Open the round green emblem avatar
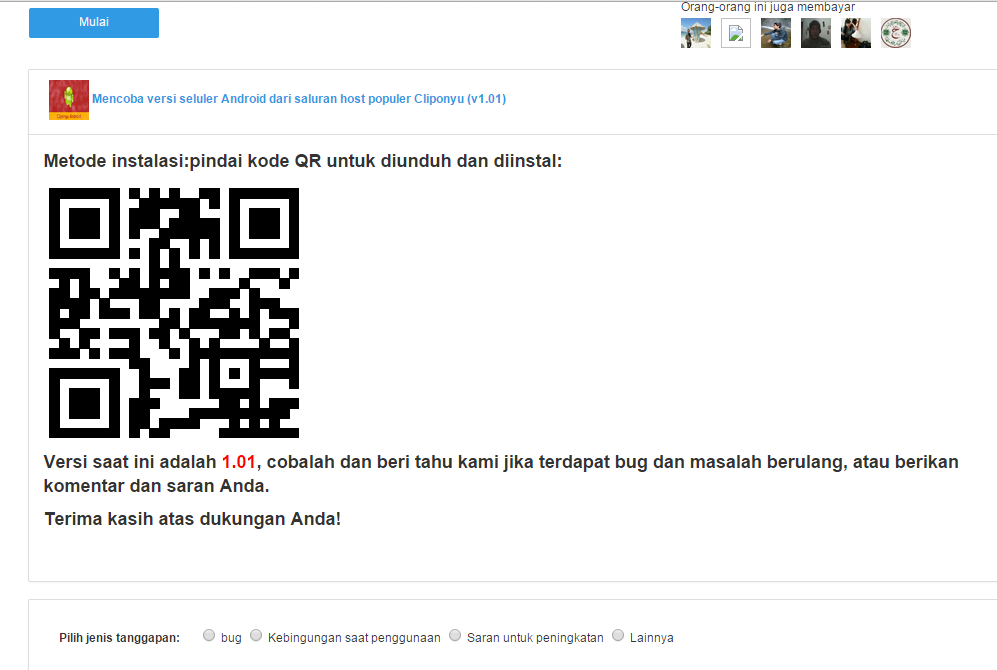997x670 pixels. pos(896,32)
